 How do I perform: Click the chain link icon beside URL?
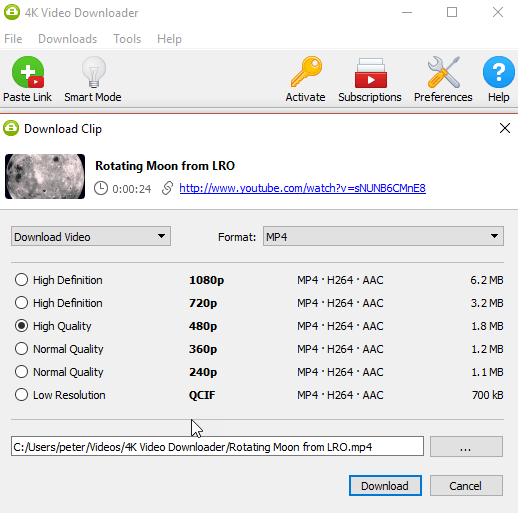167,188
